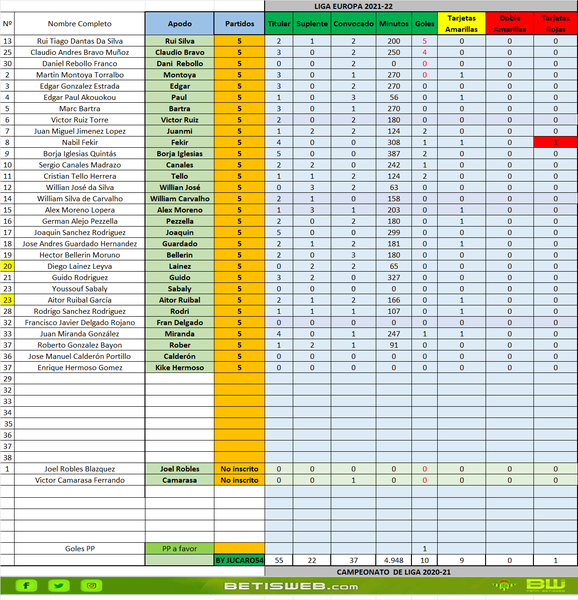Image resolution: width=578 pixels, height=600 pixels.
Task: Click the BW logo in footer
Action: tap(545, 585)
